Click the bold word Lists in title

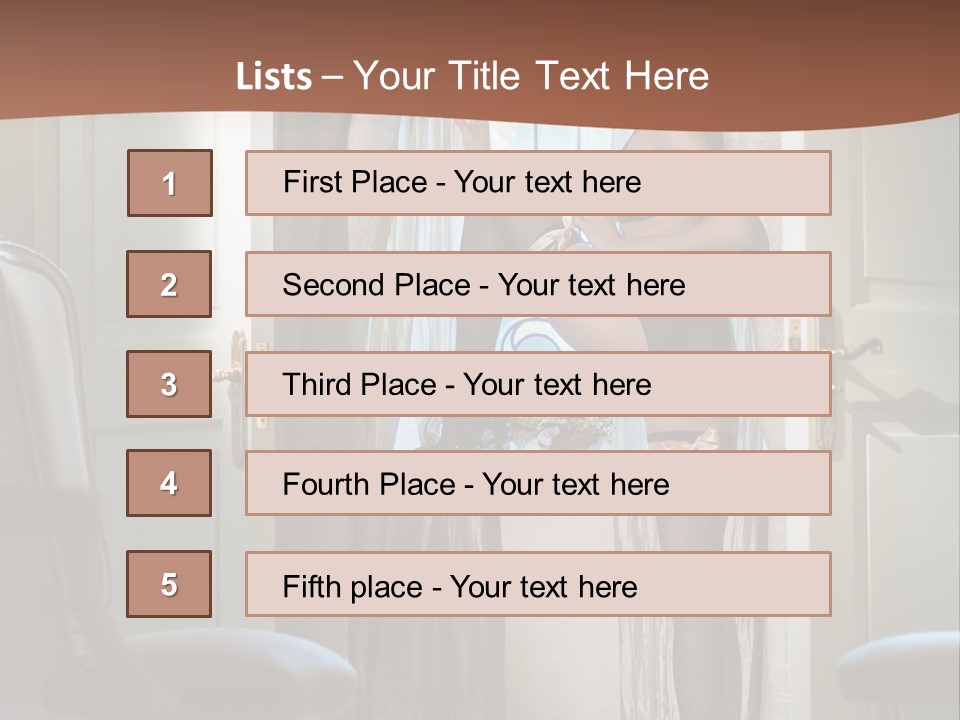(274, 77)
